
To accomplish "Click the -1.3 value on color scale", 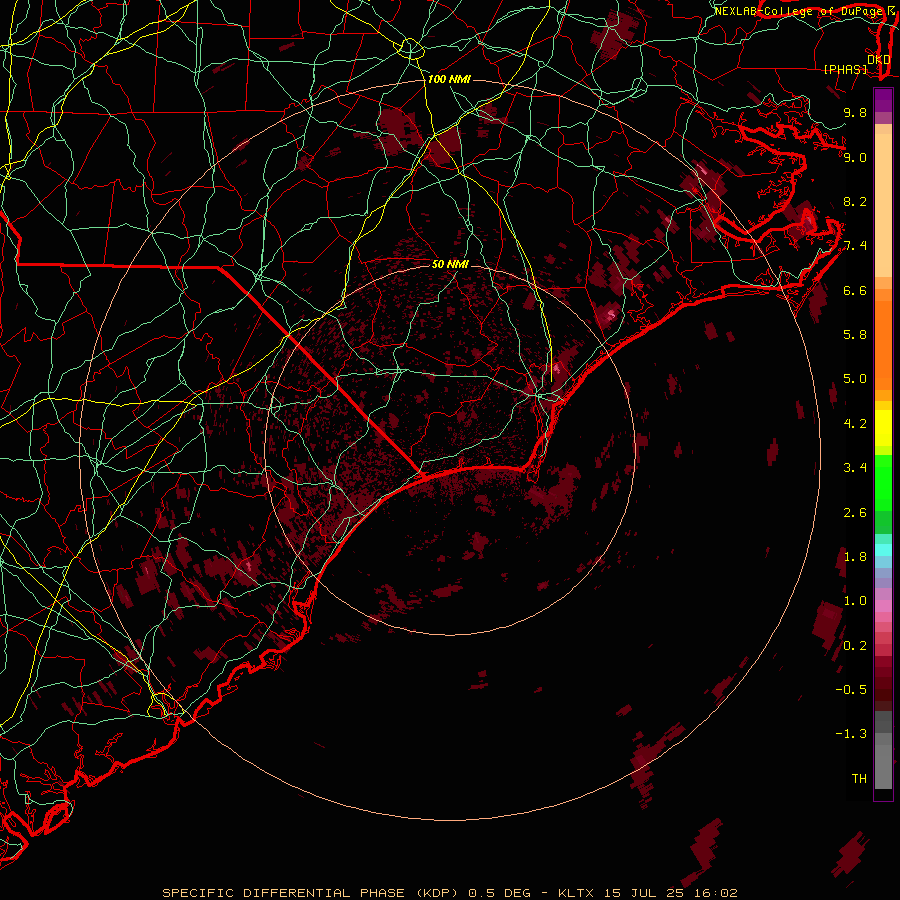I will coord(851,734).
